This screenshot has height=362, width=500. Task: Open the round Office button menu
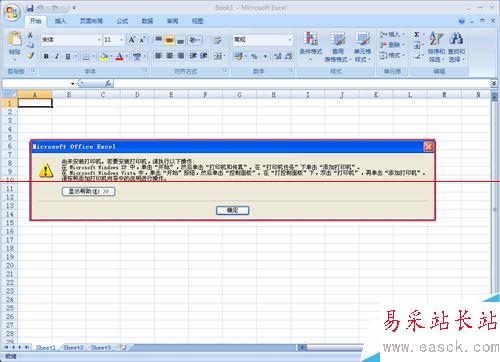[x=12, y=13]
